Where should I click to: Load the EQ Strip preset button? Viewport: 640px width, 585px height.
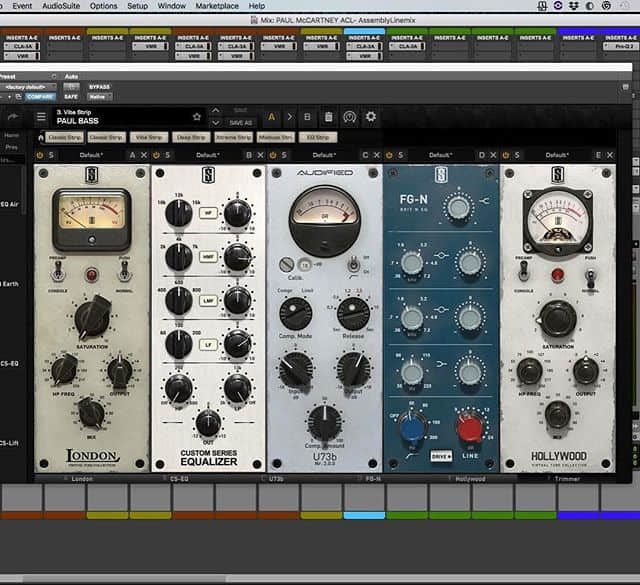(318, 138)
